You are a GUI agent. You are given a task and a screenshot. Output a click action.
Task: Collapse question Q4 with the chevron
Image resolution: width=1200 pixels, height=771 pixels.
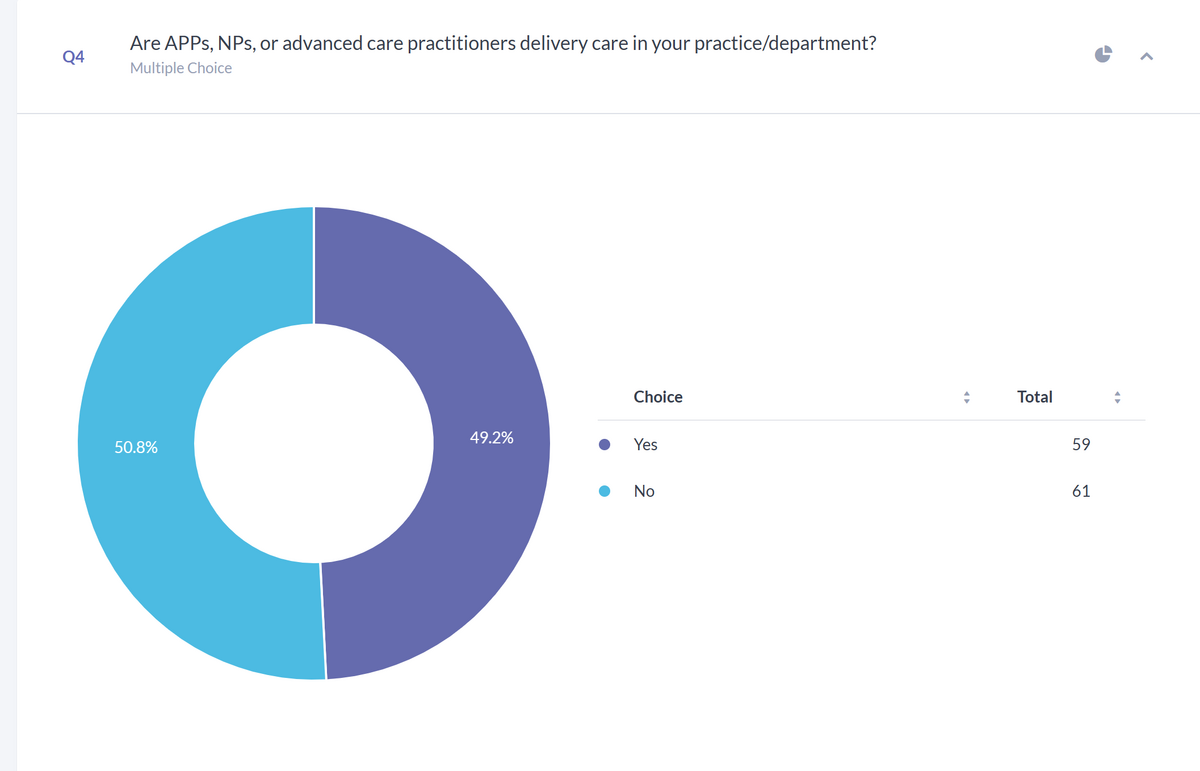click(1146, 56)
